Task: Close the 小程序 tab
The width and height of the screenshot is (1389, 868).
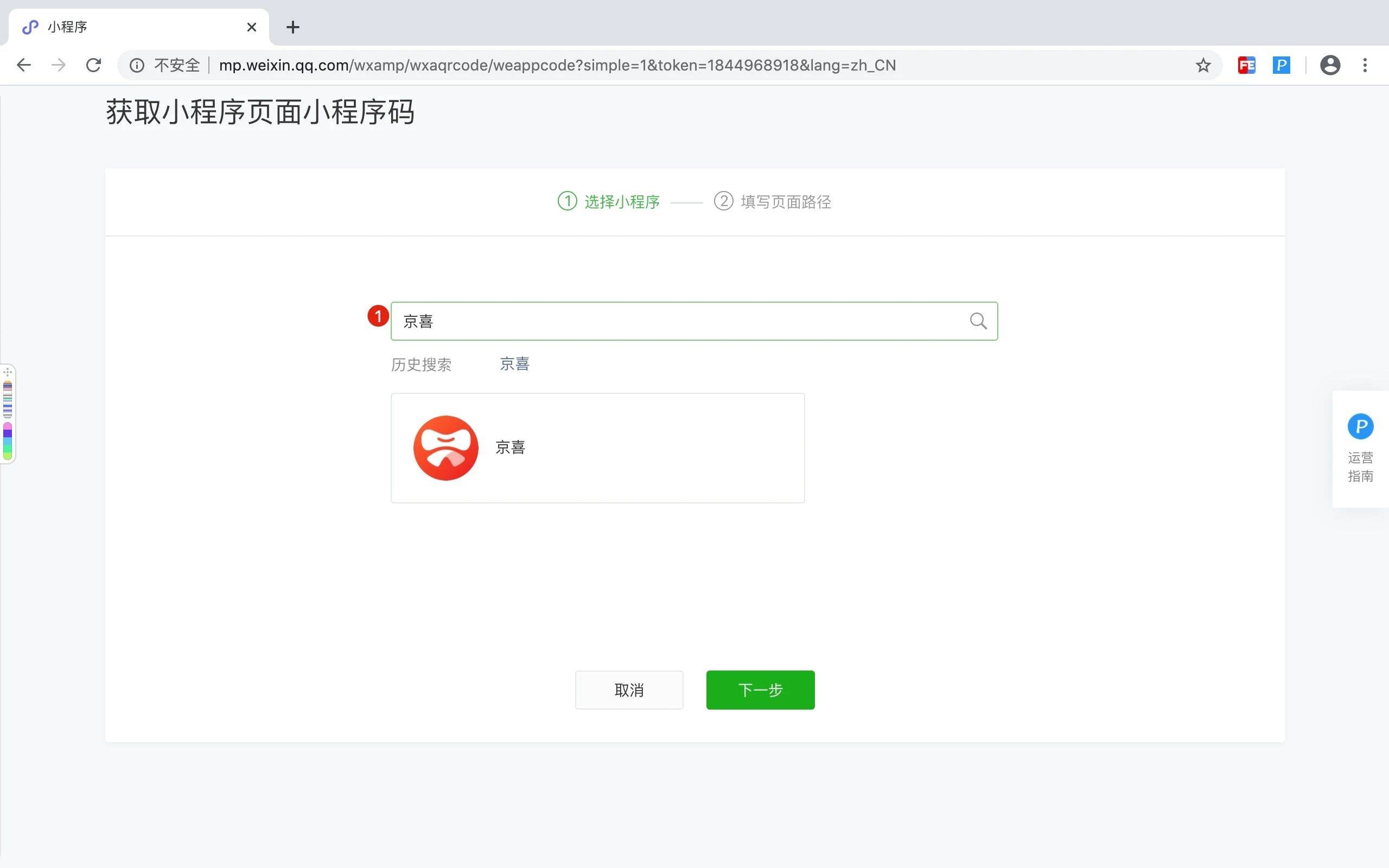Action: pos(251,27)
